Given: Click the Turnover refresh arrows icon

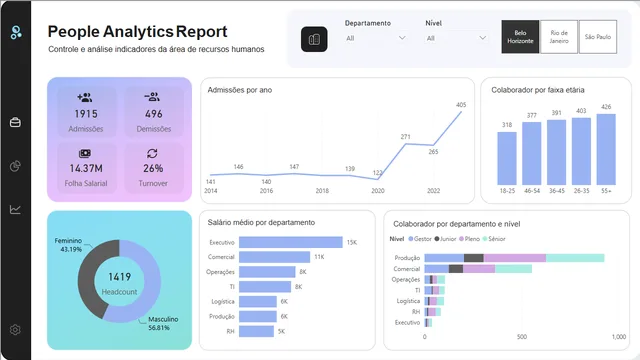Looking at the screenshot, I should click(152, 153).
